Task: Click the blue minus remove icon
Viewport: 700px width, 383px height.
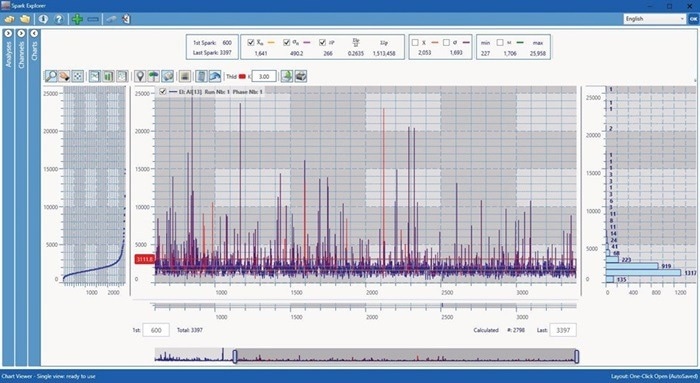Action: [93, 19]
